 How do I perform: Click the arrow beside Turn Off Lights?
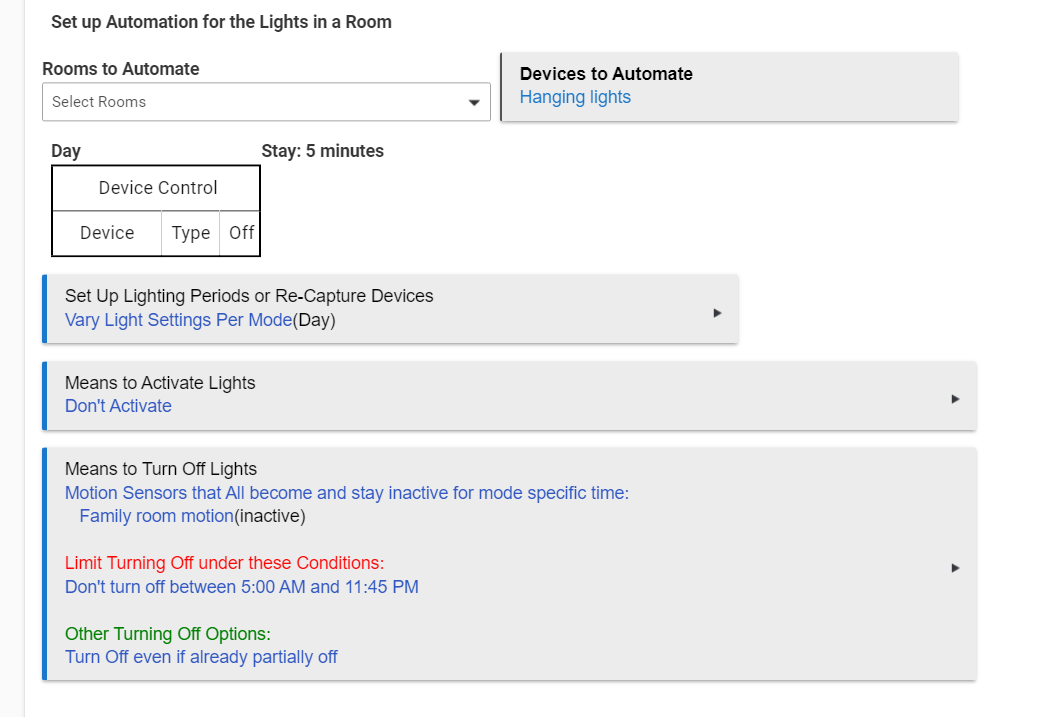(955, 568)
